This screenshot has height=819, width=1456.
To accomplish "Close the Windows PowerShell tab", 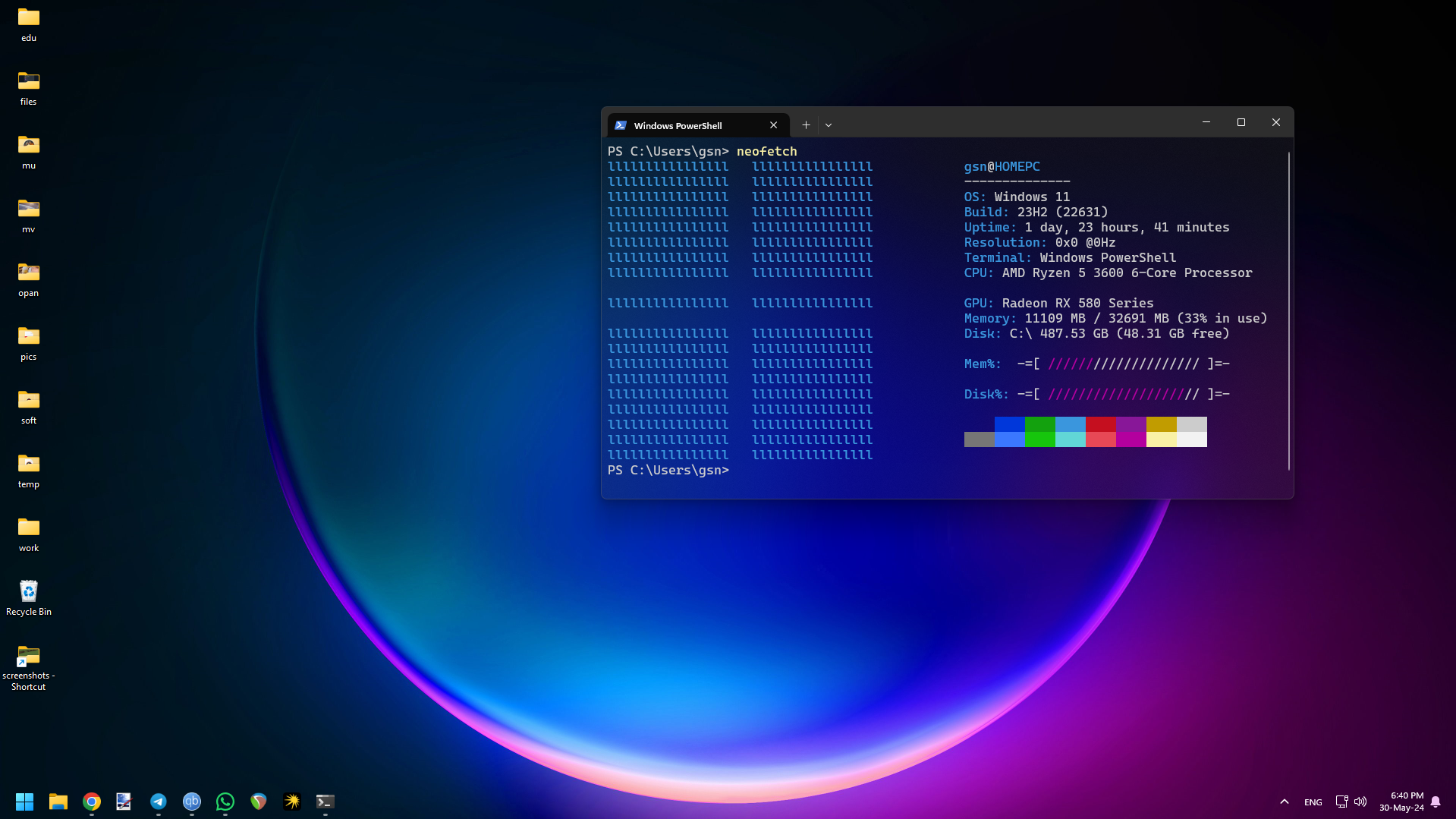I will [x=773, y=125].
